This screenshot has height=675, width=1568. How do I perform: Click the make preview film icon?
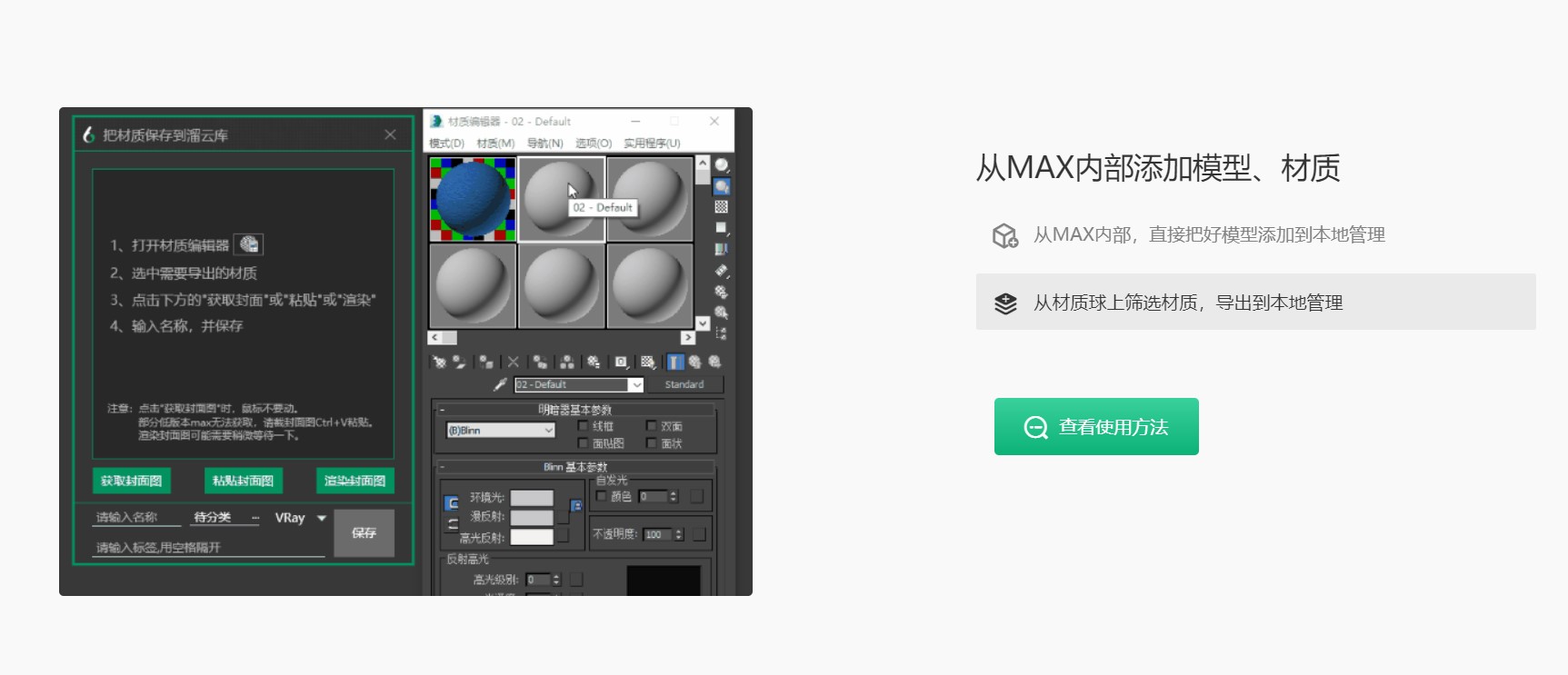click(722, 270)
